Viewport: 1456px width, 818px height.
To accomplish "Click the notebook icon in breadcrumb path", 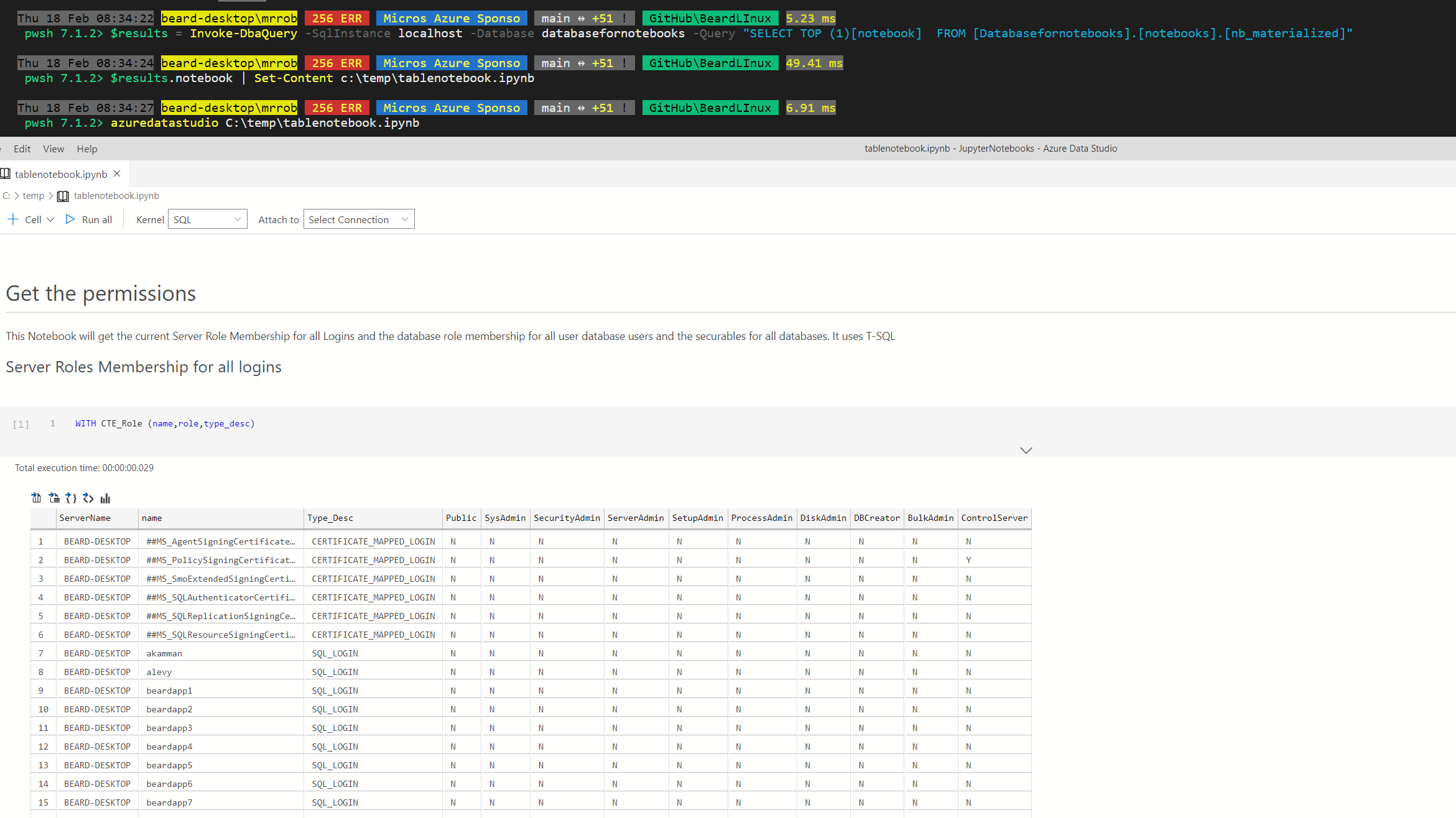I will click(x=63, y=196).
